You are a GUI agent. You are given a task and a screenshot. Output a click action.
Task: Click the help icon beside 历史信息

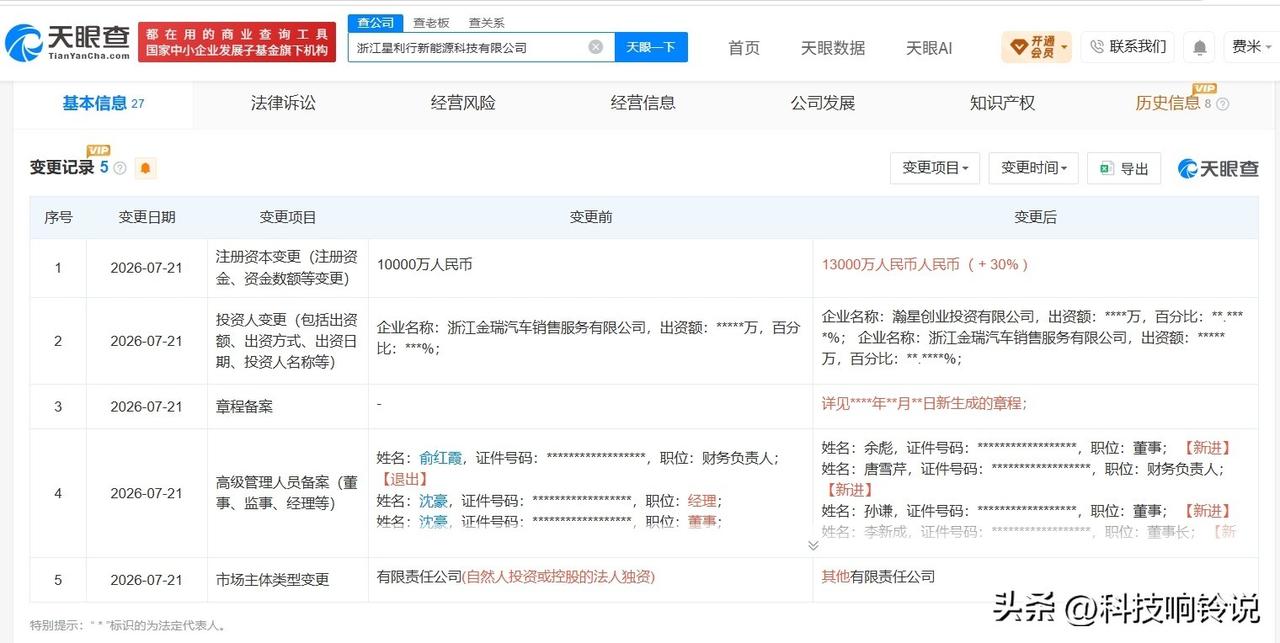[1222, 104]
